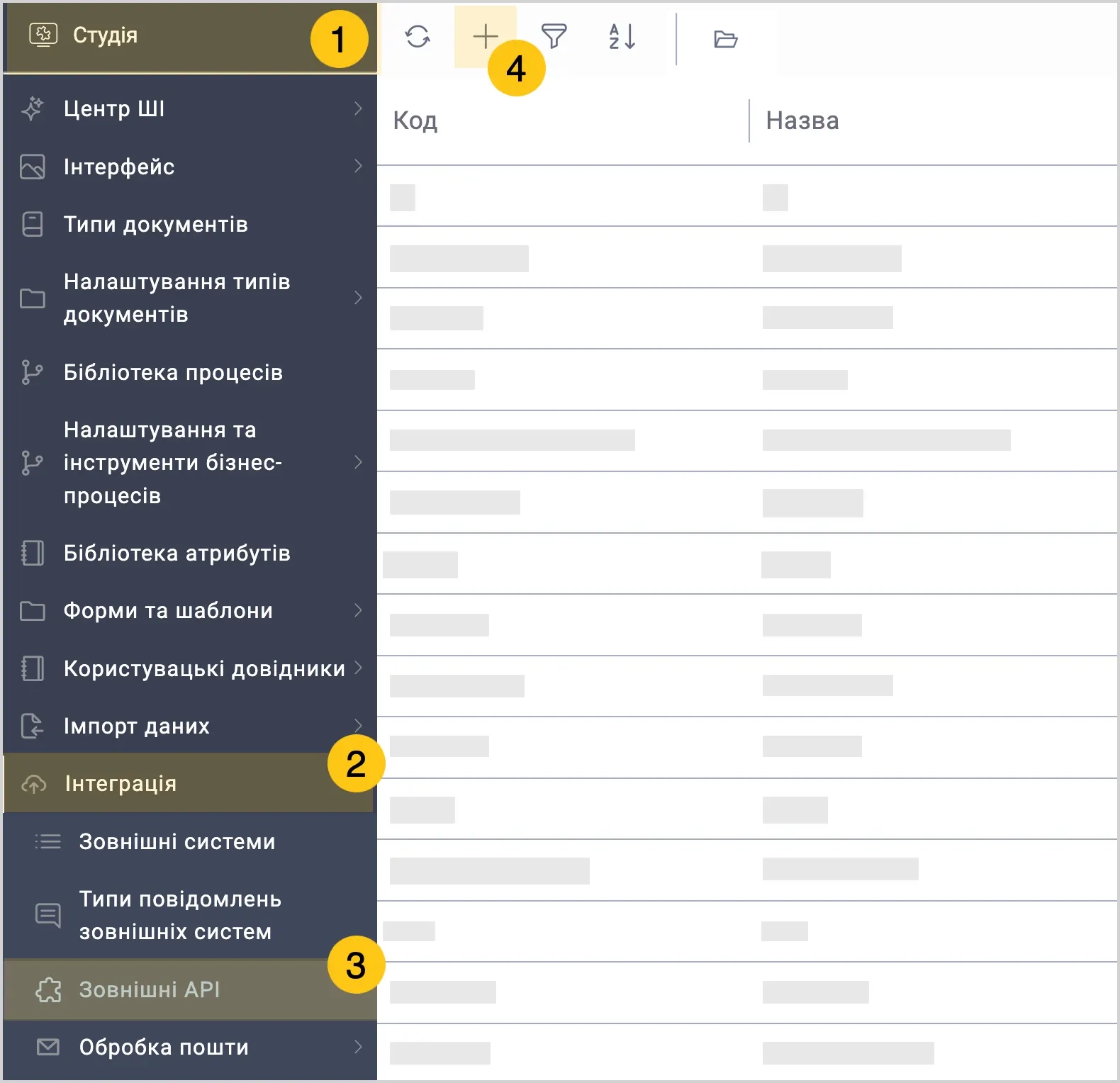Expand the Форми та шаблони chevron
This screenshot has width=1120, height=1083.
(x=358, y=610)
